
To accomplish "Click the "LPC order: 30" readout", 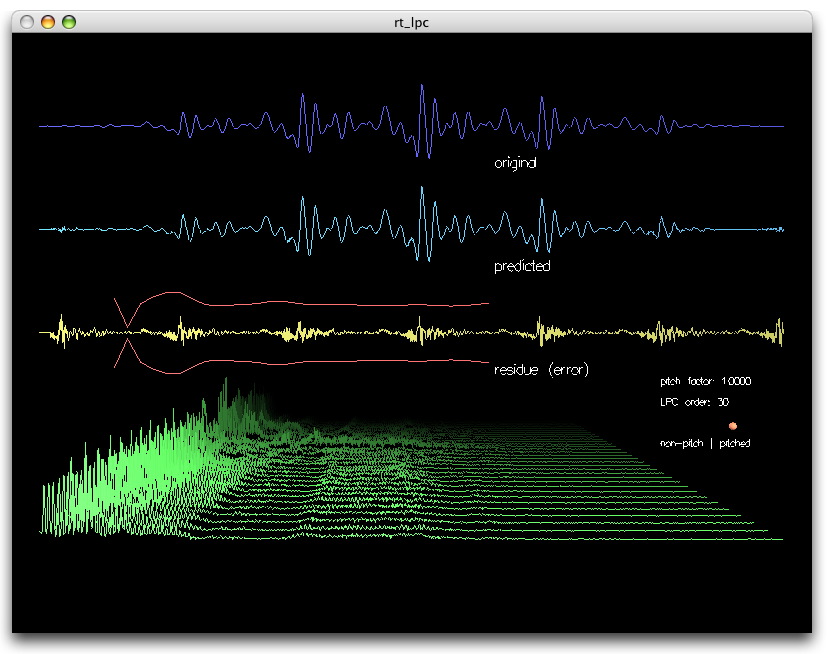I will [692, 403].
